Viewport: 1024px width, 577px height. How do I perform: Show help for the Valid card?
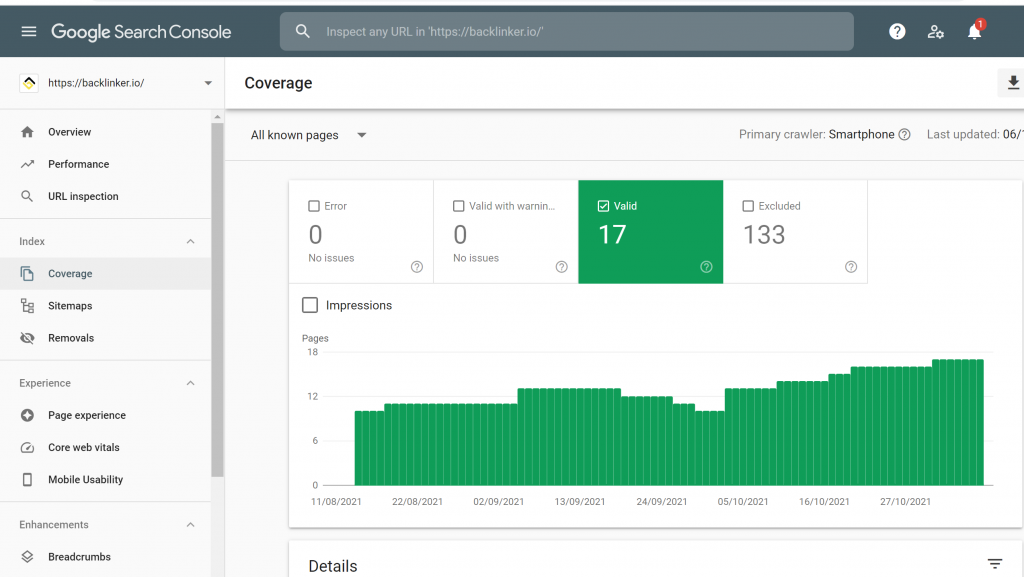(706, 266)
